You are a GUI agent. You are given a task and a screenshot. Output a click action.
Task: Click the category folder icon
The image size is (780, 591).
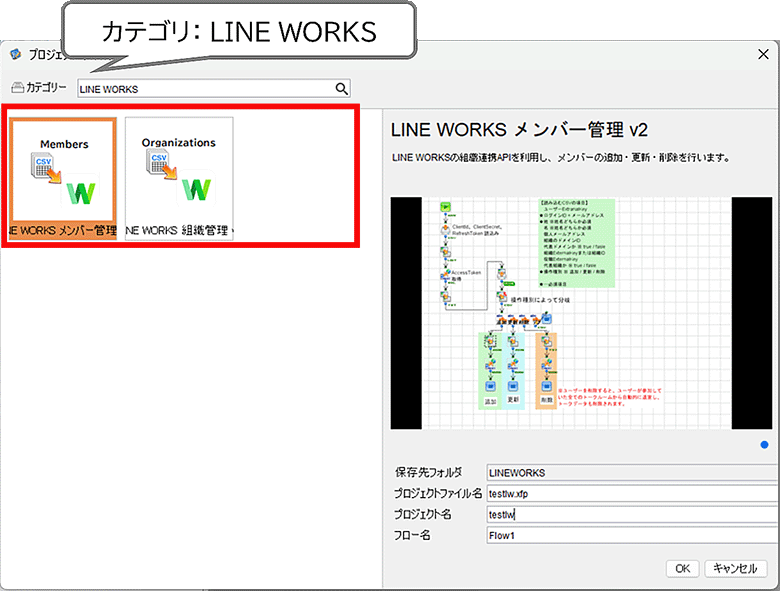click(x=17, y=88)
